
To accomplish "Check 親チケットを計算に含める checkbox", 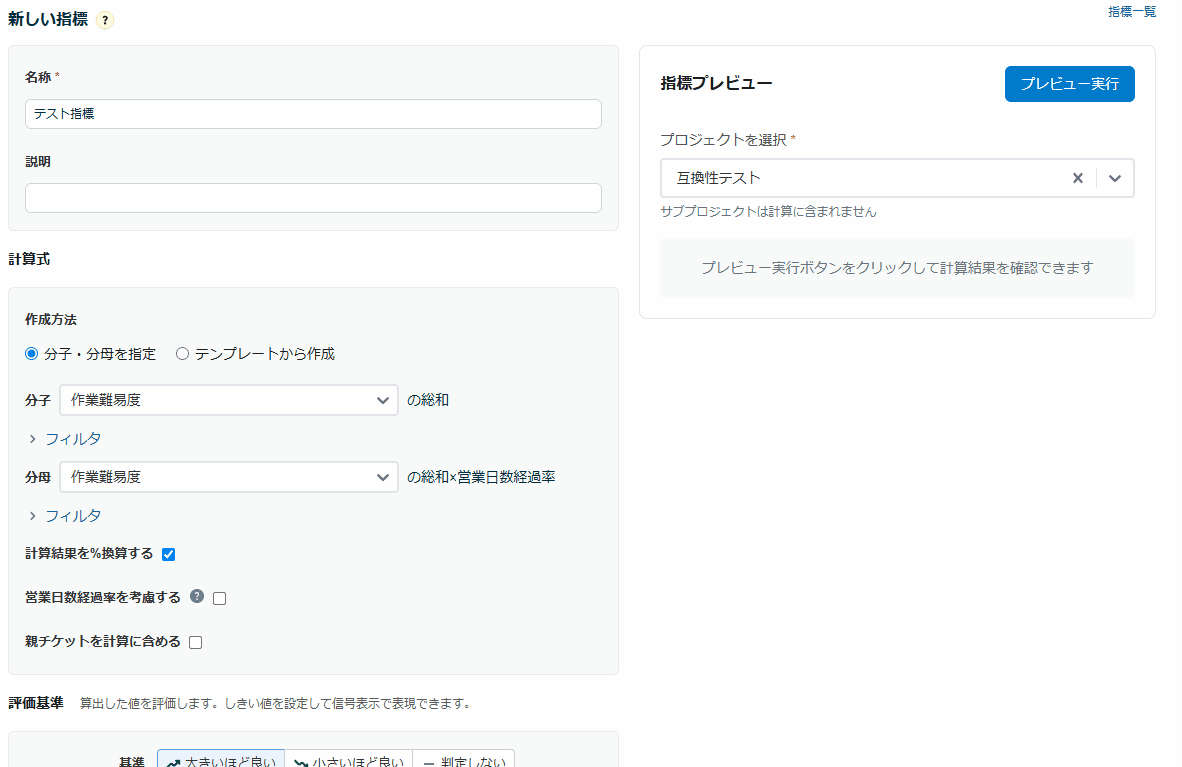I will (x=196, y=642).
